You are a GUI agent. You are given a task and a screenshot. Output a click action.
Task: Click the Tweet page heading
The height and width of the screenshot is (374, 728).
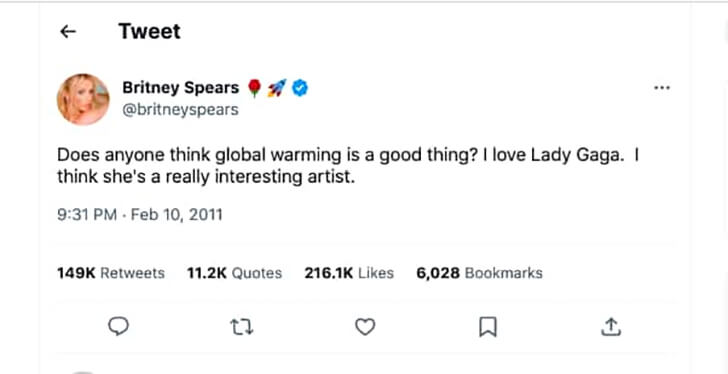pyautogui.click(x=150, y=32)
